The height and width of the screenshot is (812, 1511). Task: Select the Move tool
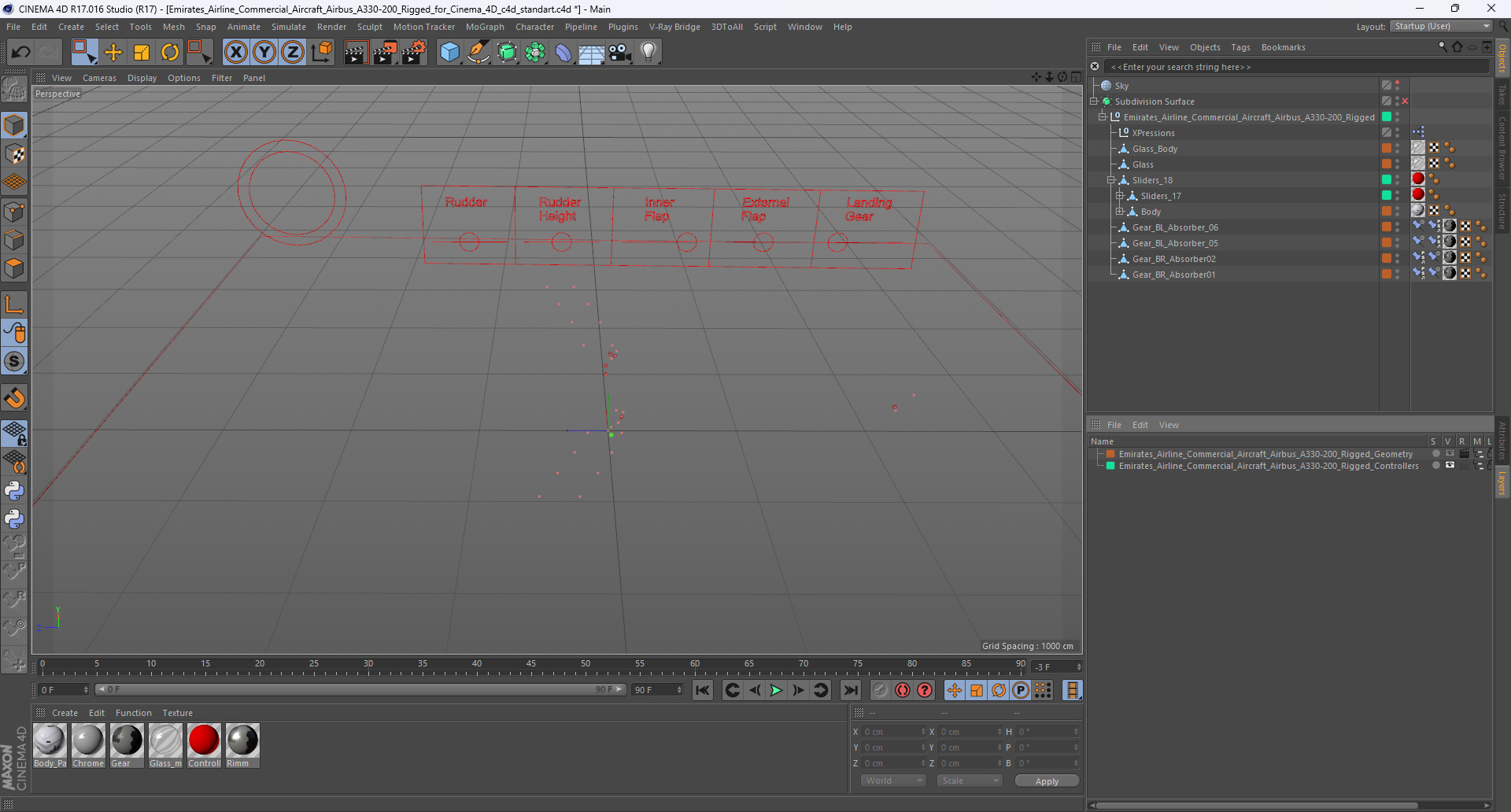pos(113,53)
